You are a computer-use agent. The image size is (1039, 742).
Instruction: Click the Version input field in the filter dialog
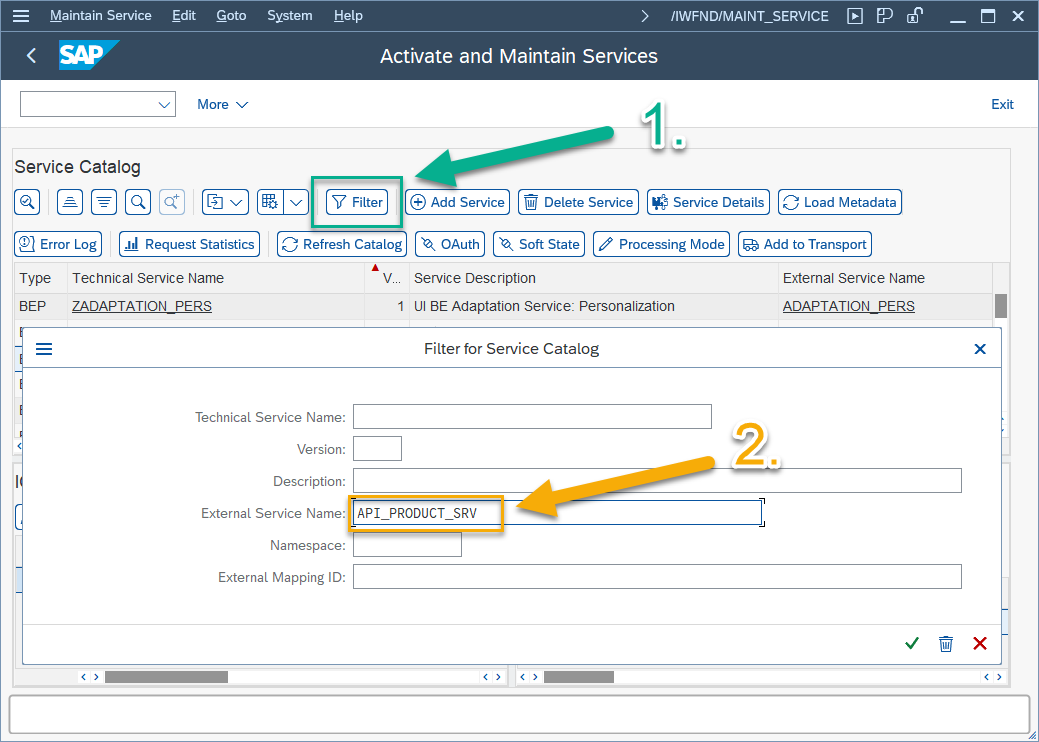coord(377,448)
